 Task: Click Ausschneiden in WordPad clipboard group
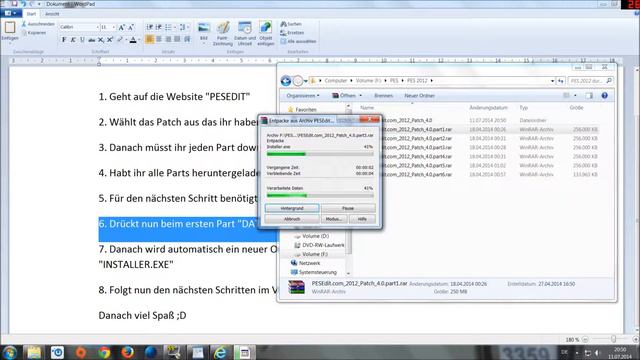[x=38, y=24]
